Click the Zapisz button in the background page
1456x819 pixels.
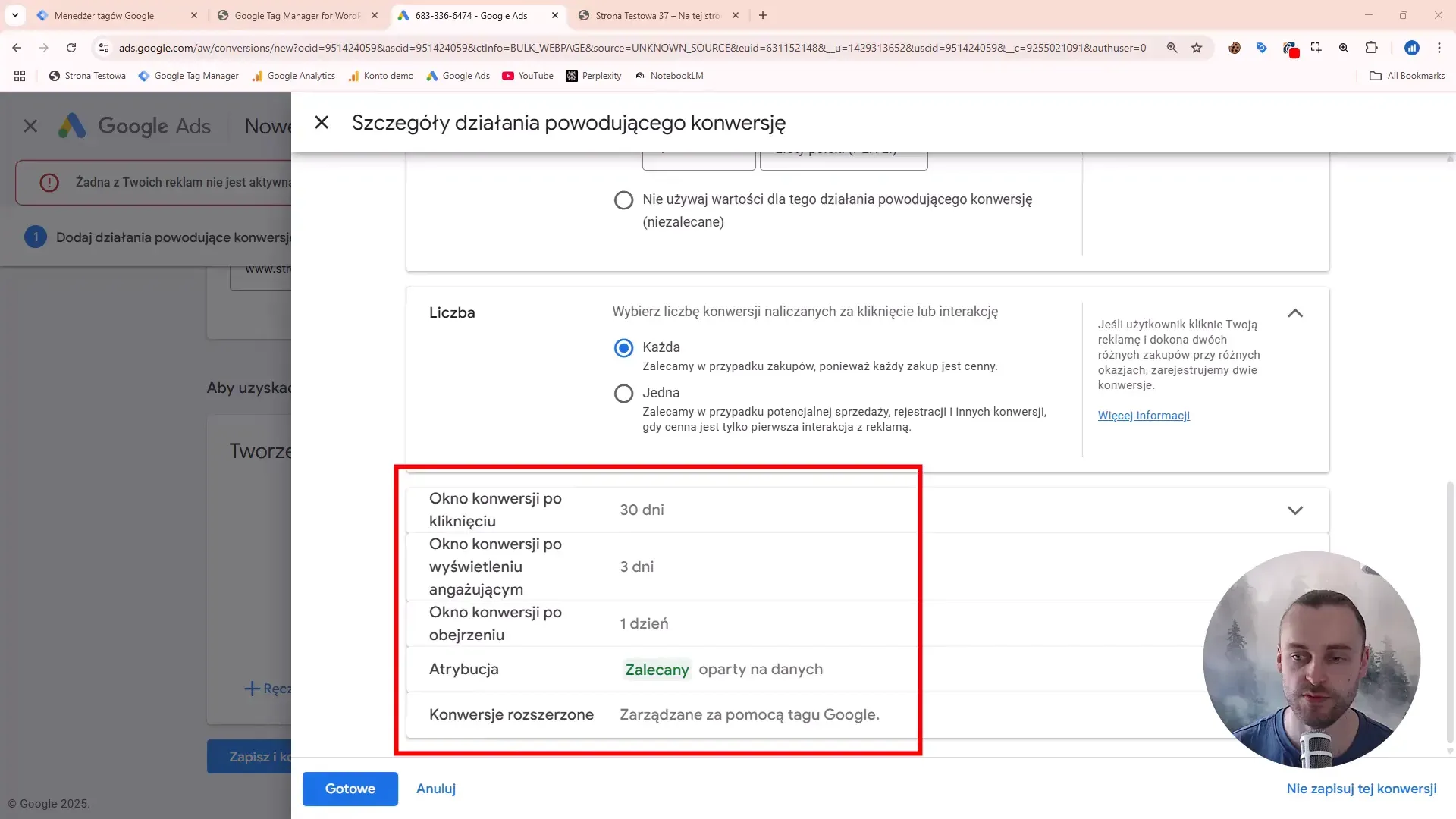249,757
